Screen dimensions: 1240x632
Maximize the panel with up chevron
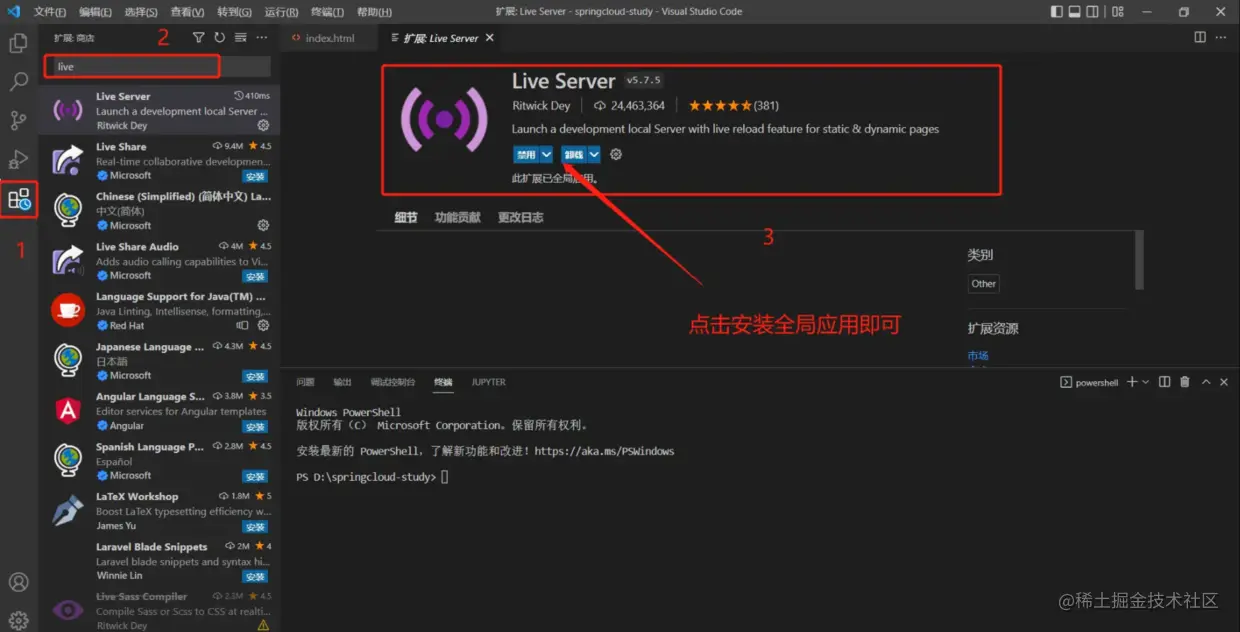[x=1206, y=382]
